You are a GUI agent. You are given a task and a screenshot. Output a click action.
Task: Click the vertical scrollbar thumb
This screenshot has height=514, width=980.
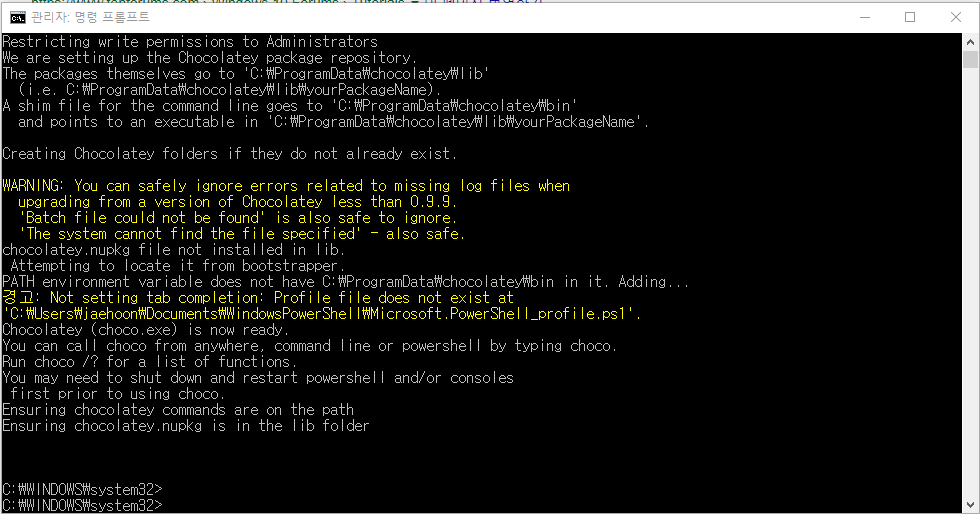click(x=970, y=59)
